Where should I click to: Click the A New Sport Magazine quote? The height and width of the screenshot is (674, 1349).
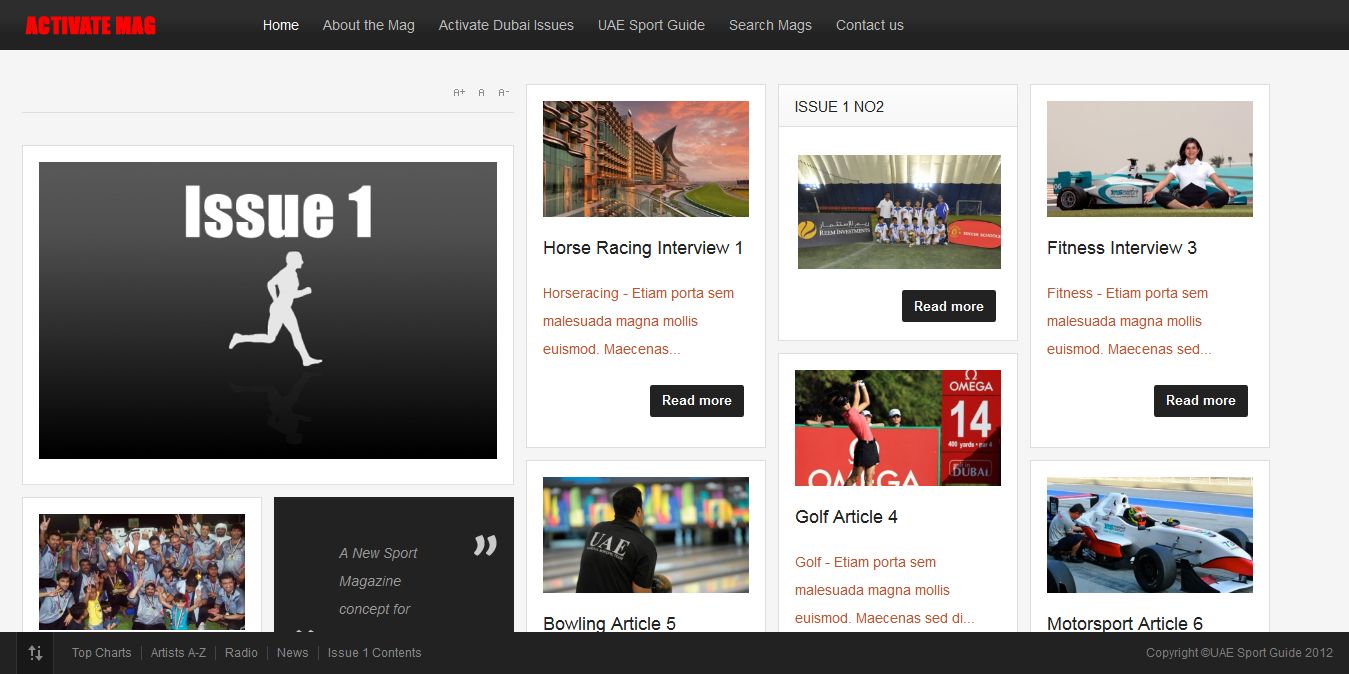tap(378, 581)
